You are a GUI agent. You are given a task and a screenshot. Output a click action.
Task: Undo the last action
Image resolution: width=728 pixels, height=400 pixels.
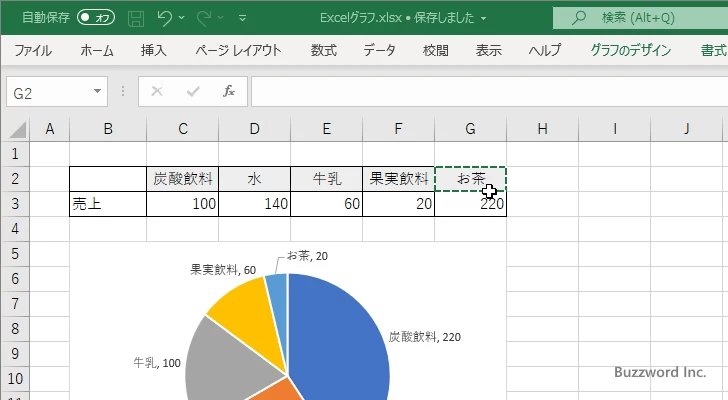[x=164, y=18]
